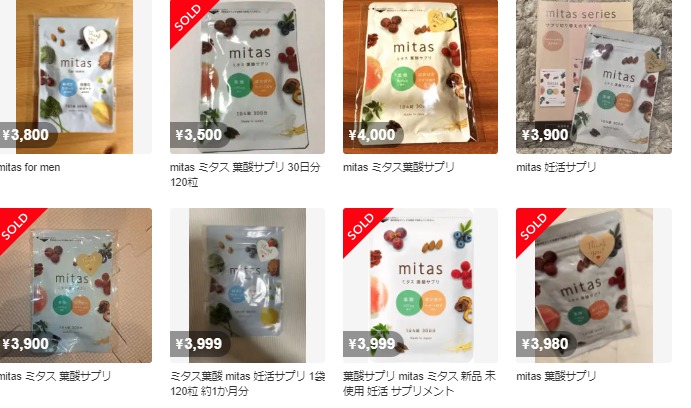
Task: Open the sold ¥3,980 mitas 葉酸サプリ photo
Action: tap(594, 286)
